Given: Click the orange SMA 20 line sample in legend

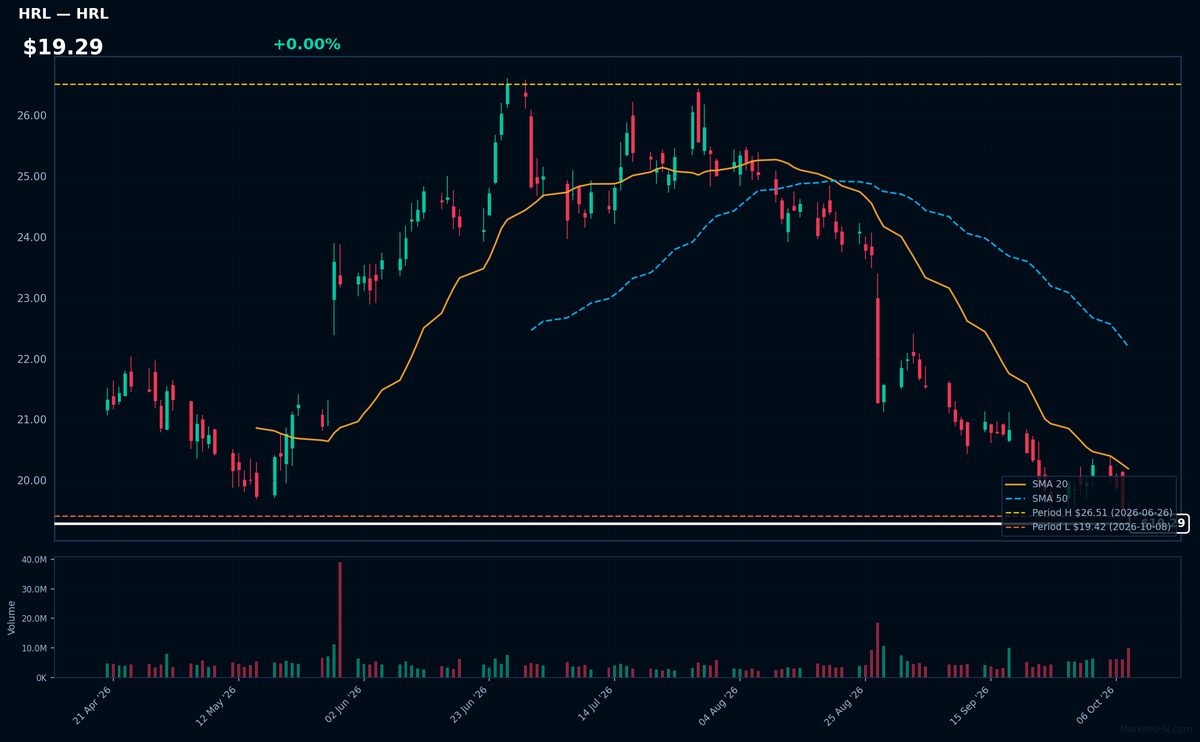Looking at the screenshot, I should [1016, 484].
